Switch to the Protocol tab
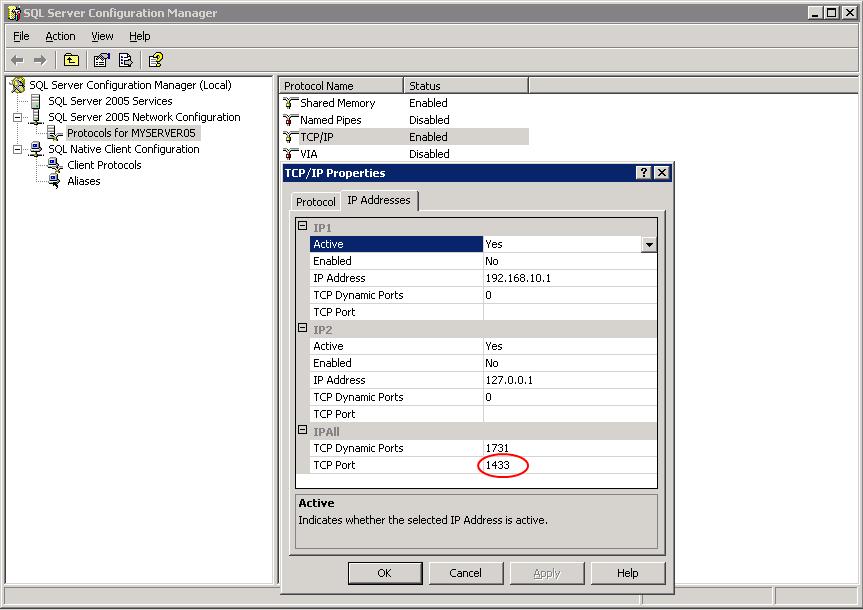Image resolution: width=863 pixels, height=610 pixels. [x=316, y=202]
